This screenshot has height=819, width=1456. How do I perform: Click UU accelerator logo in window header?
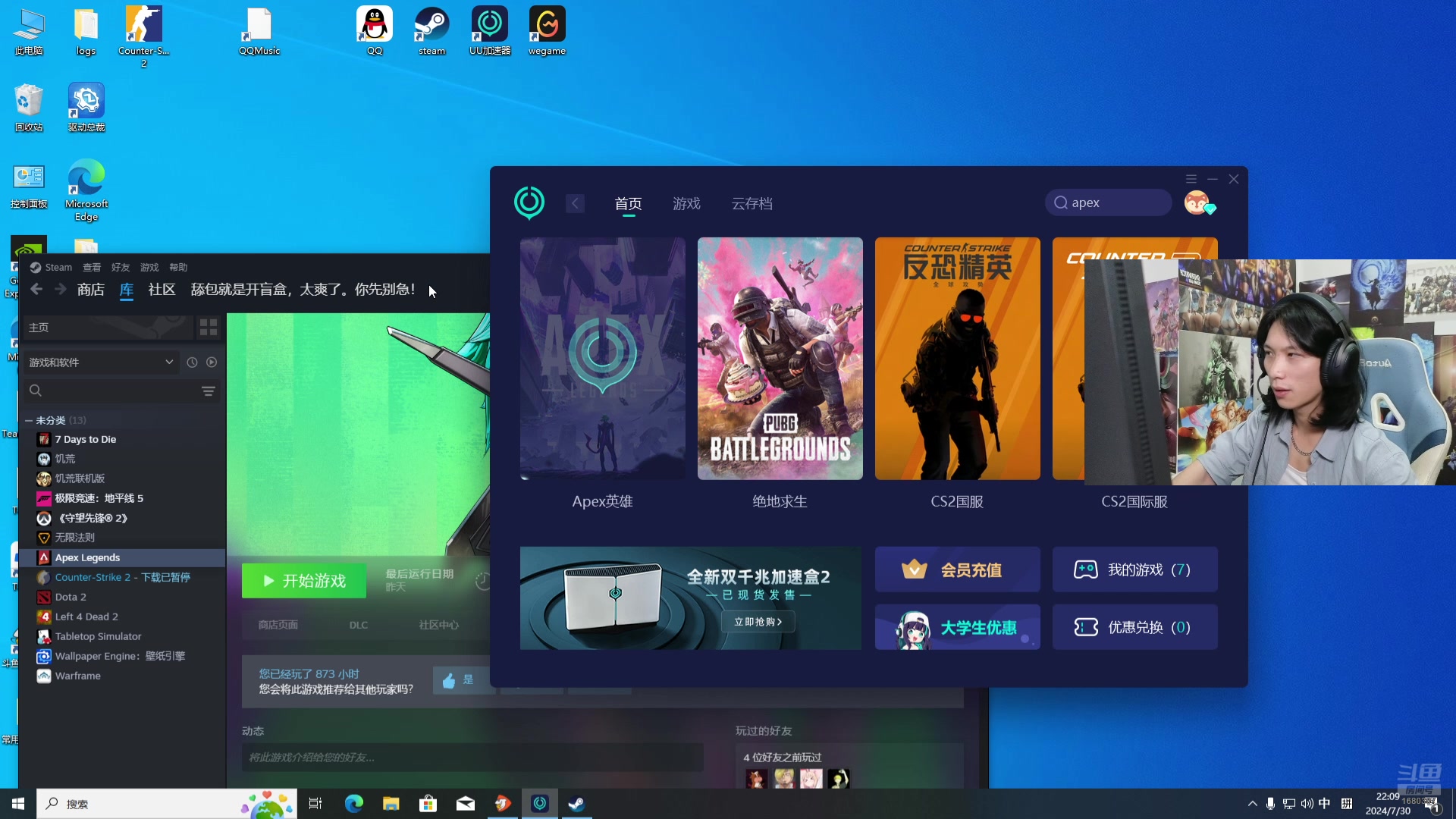pyautogui.click(x=529, y=202)
